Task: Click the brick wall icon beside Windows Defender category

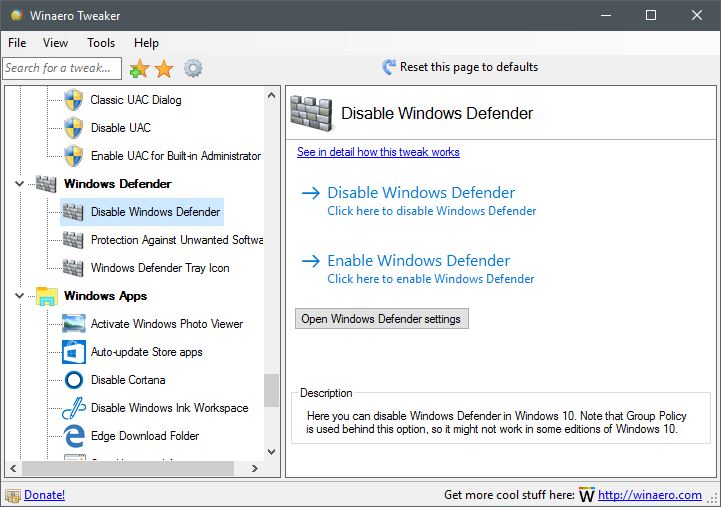Action: 46,184
